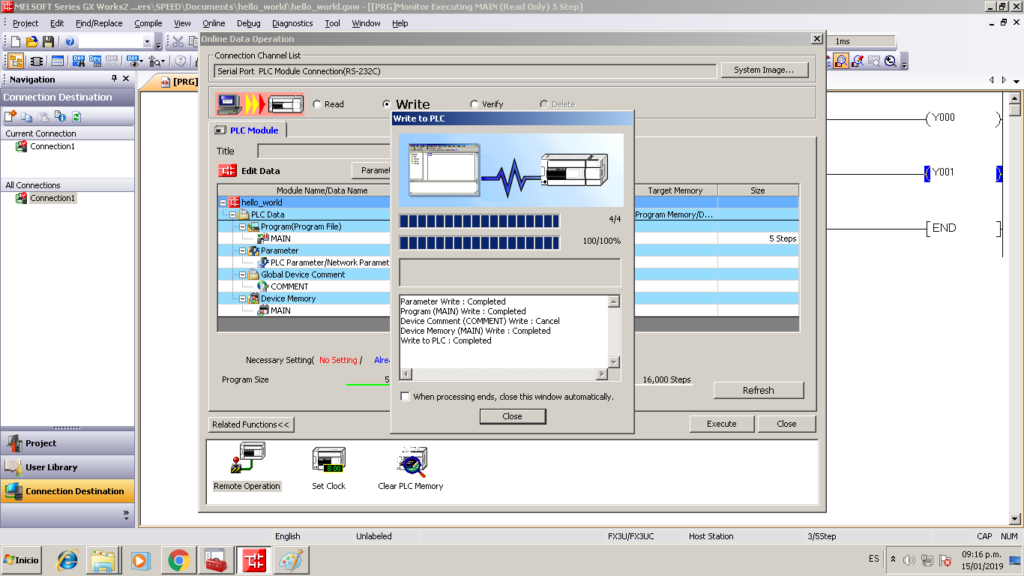This screenshot has height=576, width=1024.
Task: Collapse the Parameter tree node
Action: click(x=242, y=251)
